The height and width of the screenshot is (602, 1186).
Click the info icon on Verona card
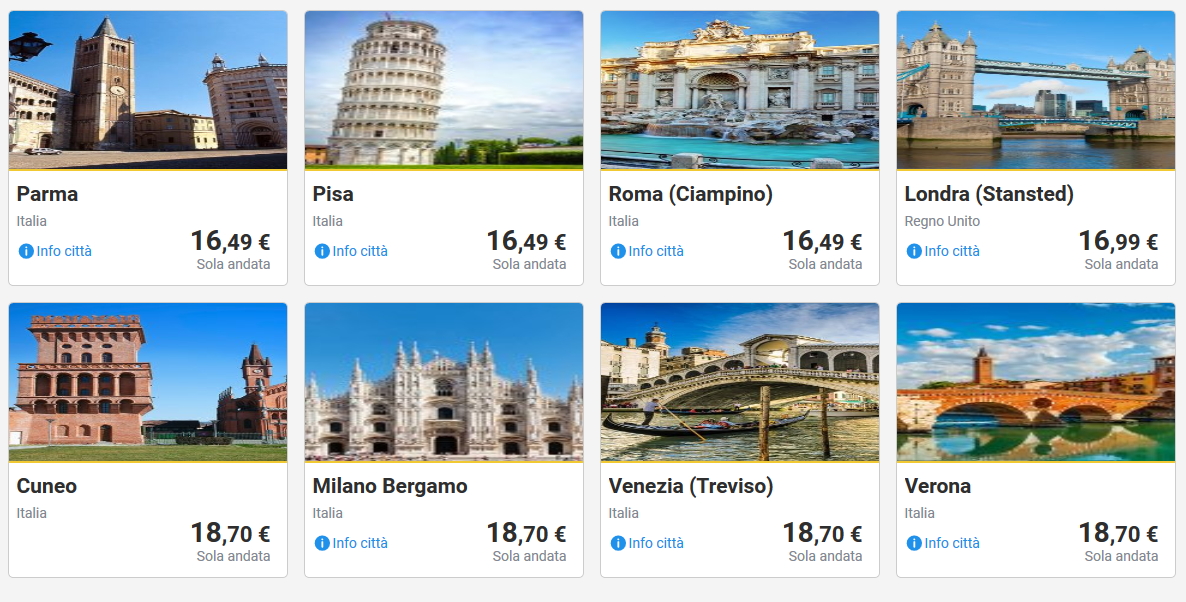(x=914, y=543)
